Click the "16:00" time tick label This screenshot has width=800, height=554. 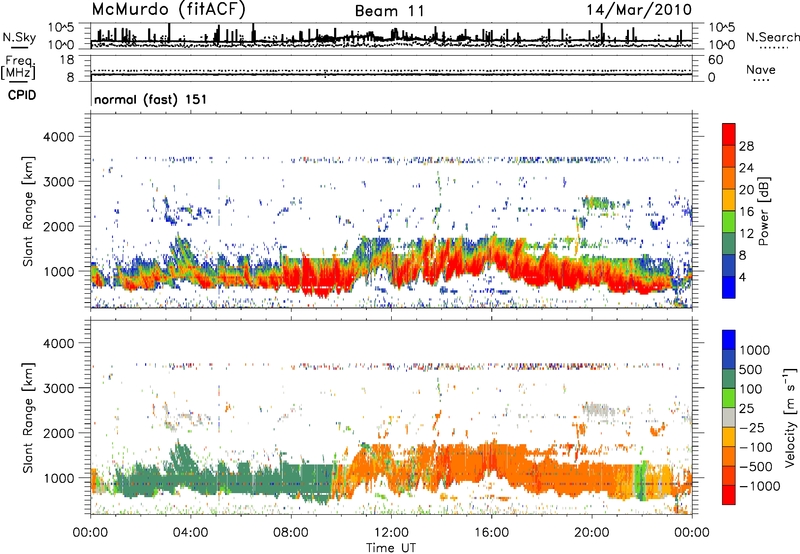(491, 533)
